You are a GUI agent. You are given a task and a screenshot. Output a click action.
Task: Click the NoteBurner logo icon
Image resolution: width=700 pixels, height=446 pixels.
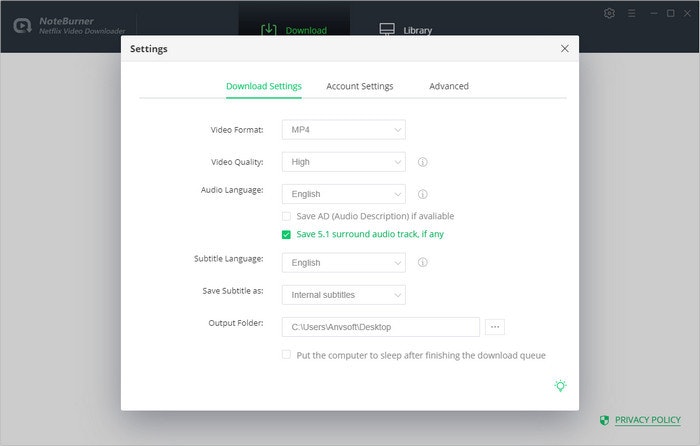pos(22,25)
